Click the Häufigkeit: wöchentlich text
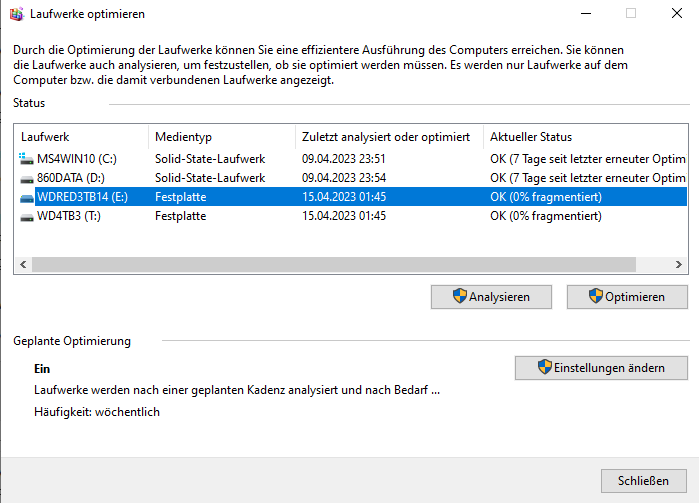 point(97,412)
